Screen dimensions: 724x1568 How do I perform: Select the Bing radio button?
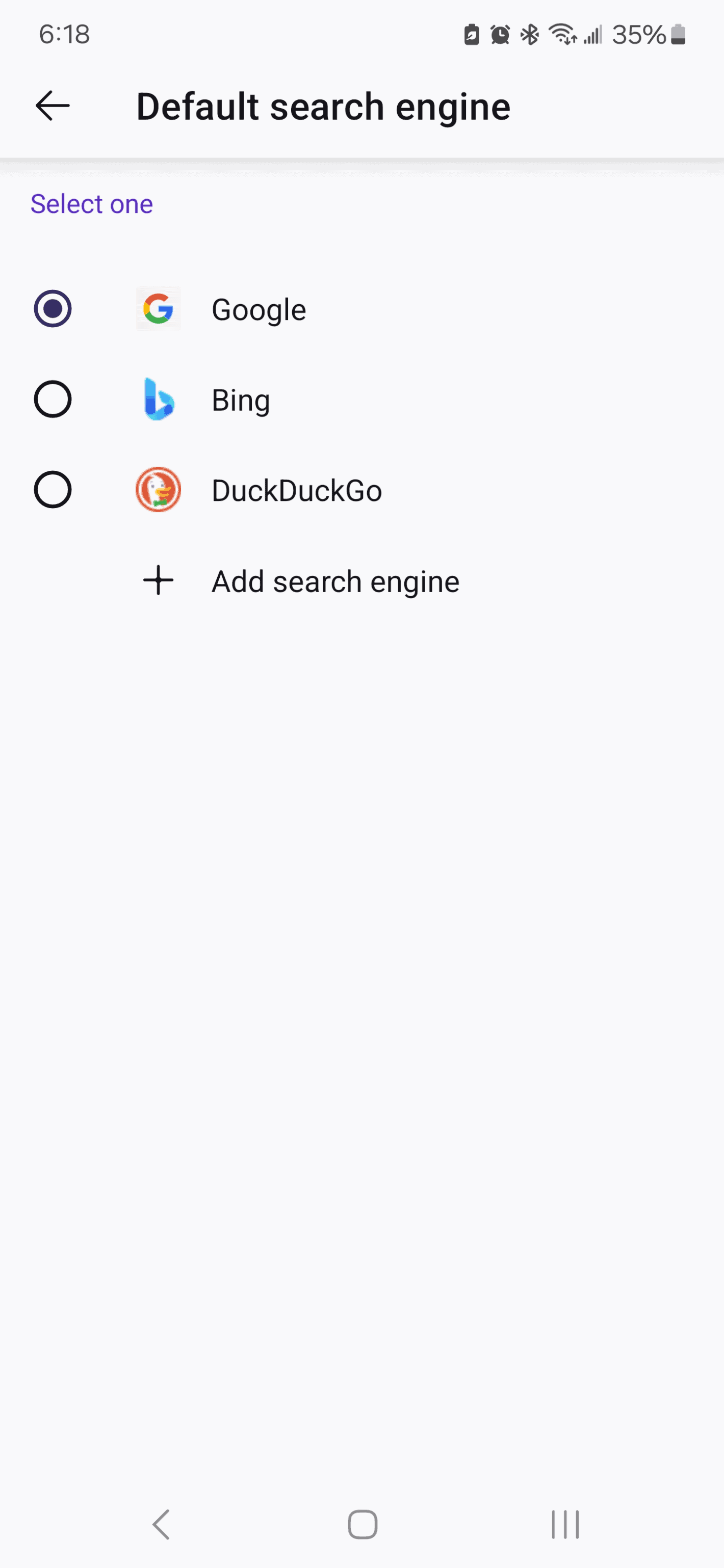click(x=53, y=400)
